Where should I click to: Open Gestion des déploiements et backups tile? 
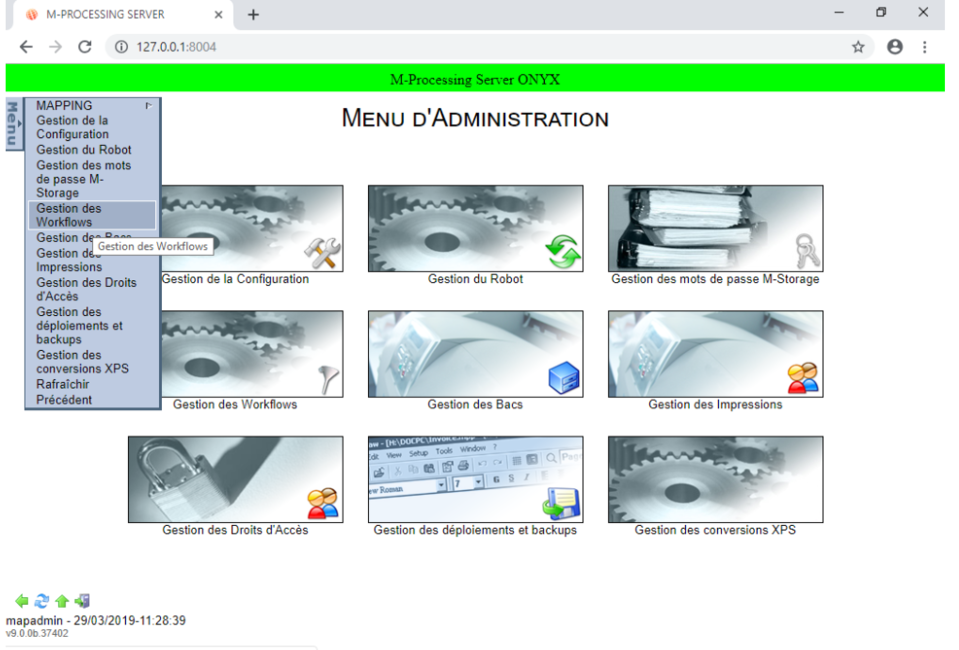tap(475, 479)
